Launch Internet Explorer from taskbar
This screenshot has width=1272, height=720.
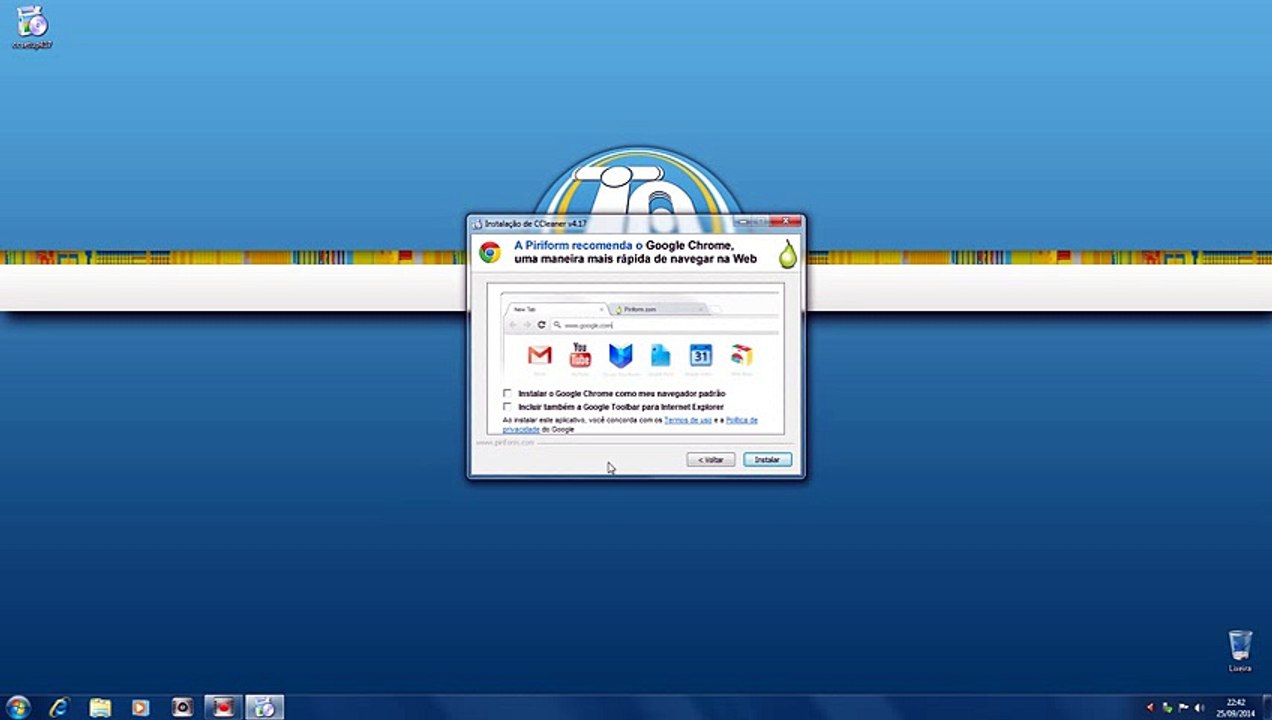pos(60,707)
